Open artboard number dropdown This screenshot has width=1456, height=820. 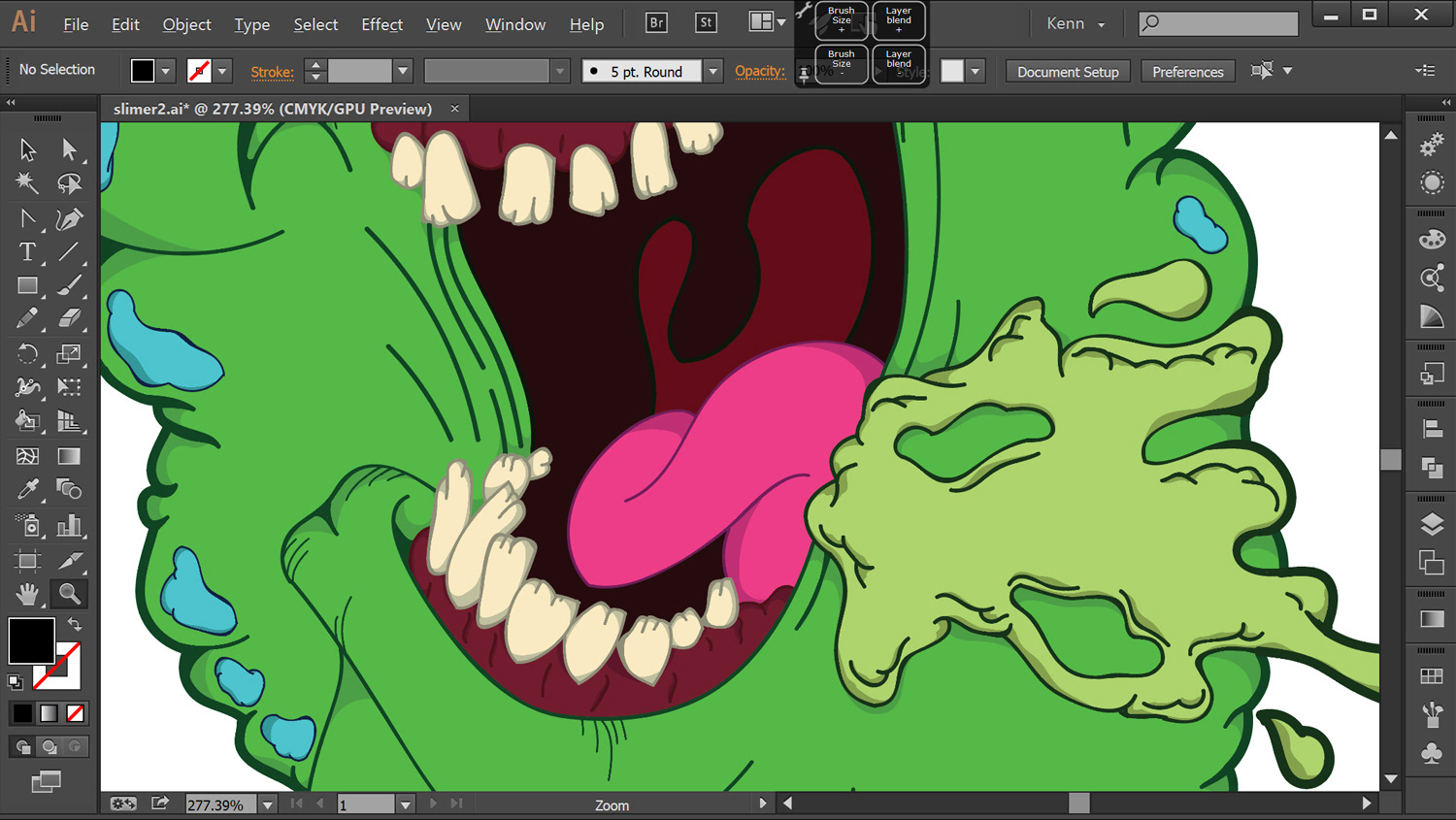pos(406,804)
